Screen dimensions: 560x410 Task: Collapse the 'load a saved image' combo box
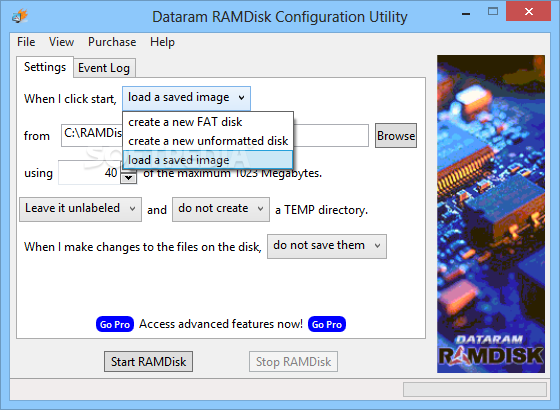(186, 98)
